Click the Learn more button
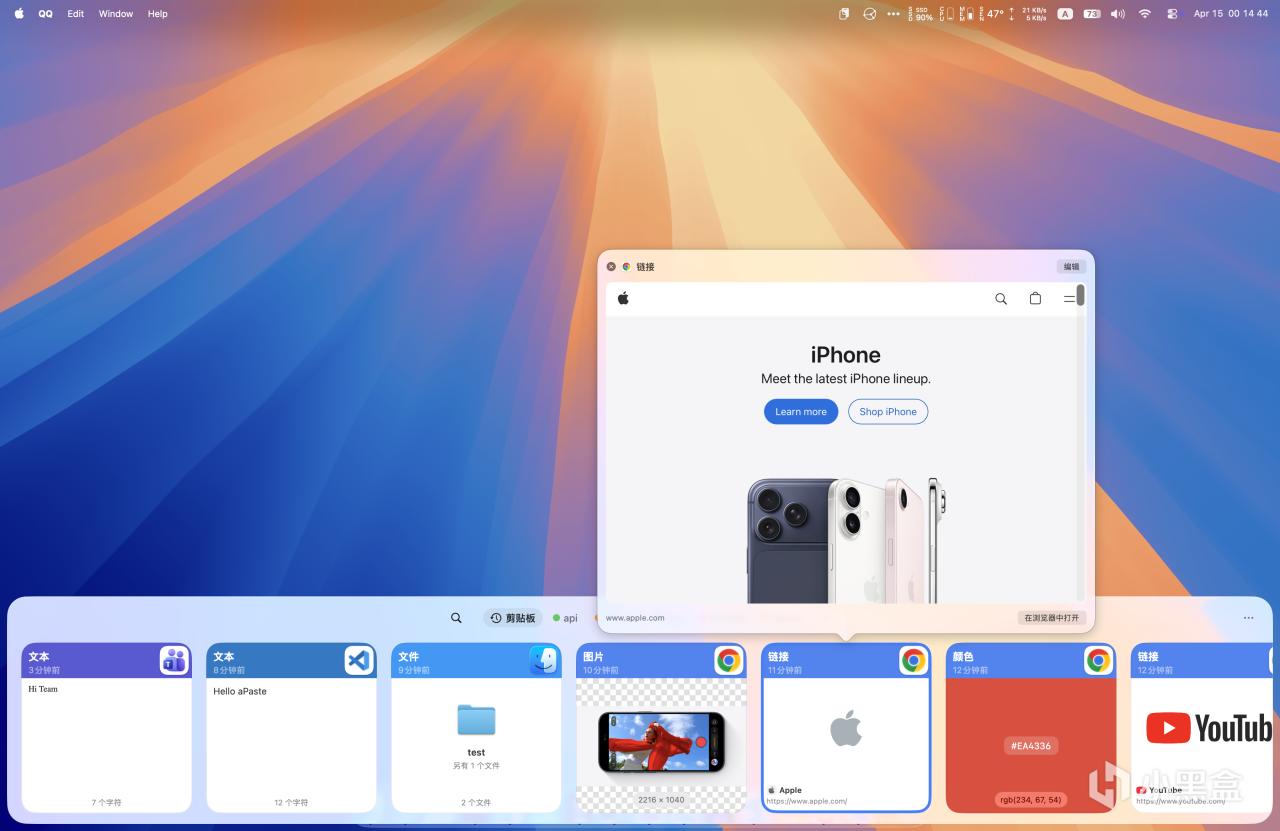The width and height of the screenshot is (1280, 831). click(x=801, y=412)
